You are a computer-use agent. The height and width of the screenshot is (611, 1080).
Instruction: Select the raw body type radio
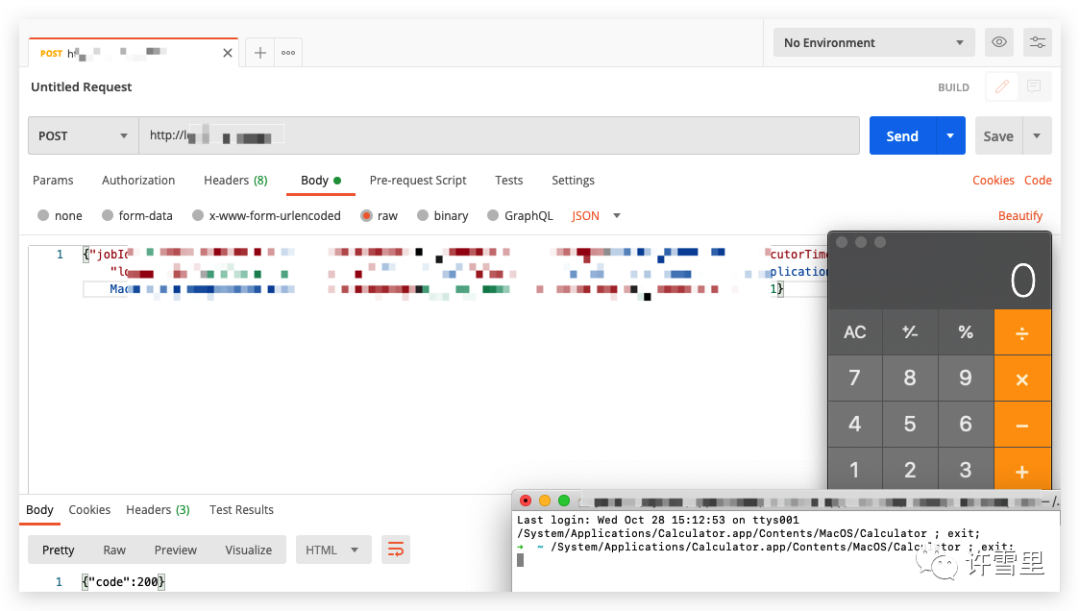366,216
